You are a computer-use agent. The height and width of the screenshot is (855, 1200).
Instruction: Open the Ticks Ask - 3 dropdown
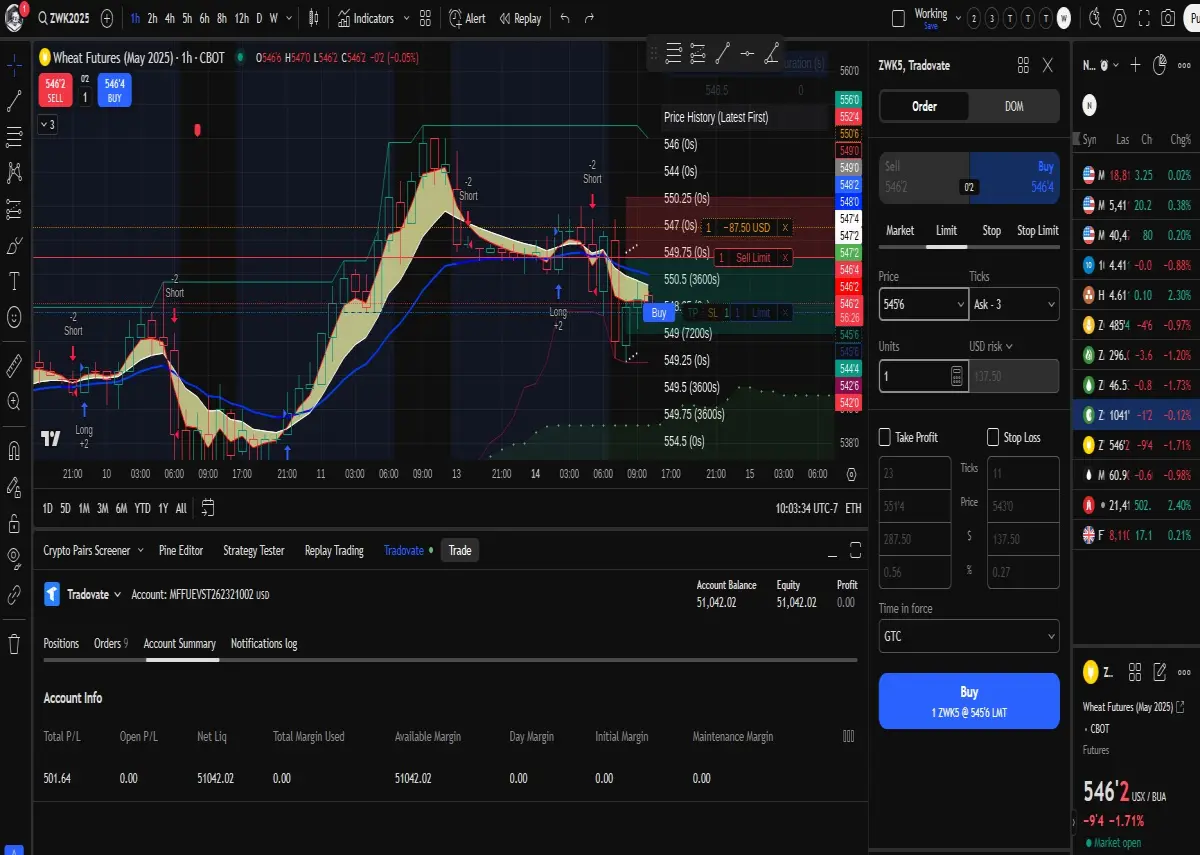pos(1014,304)
